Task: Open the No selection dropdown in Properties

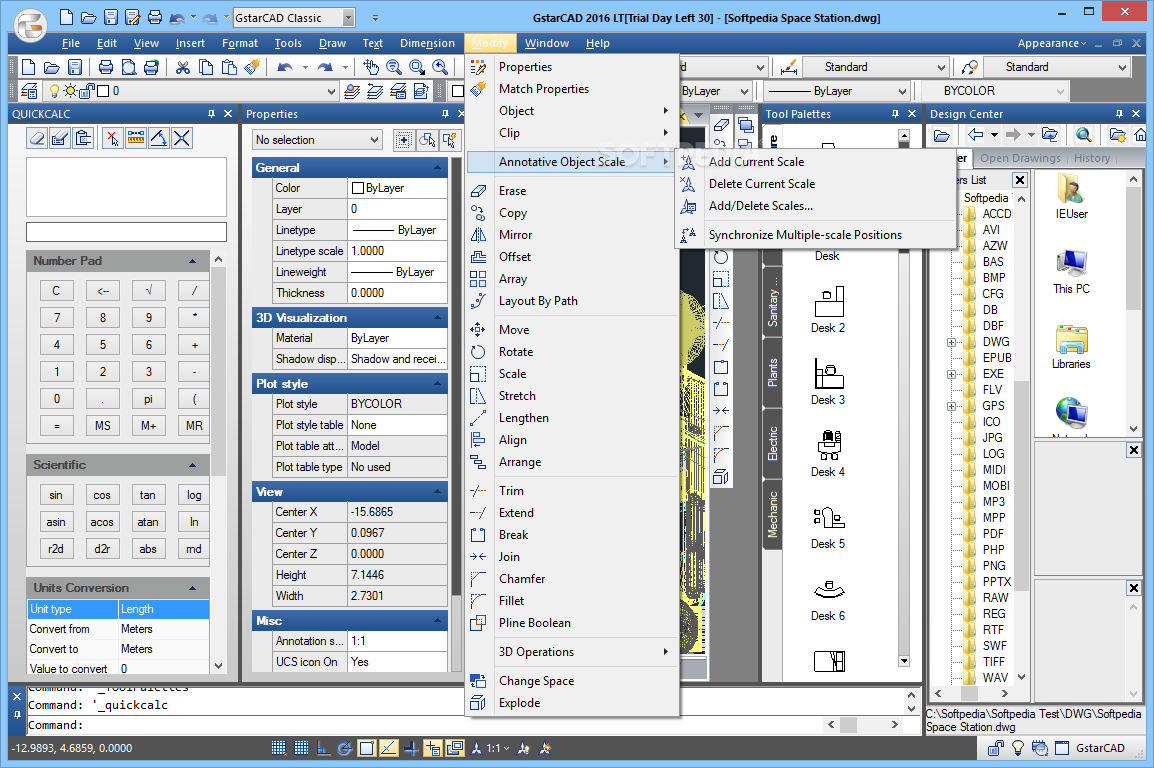Action: pos(317,140)
